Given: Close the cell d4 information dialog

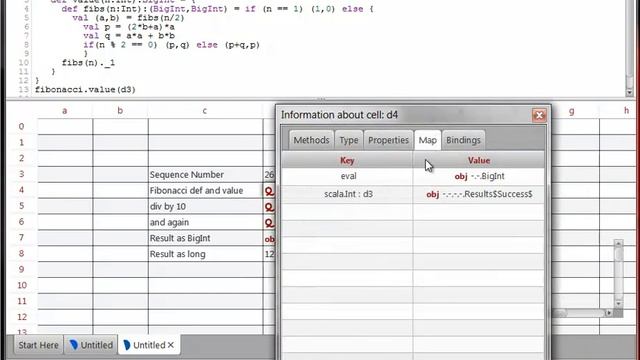Looking at the screenshot, I should point(539,116).
